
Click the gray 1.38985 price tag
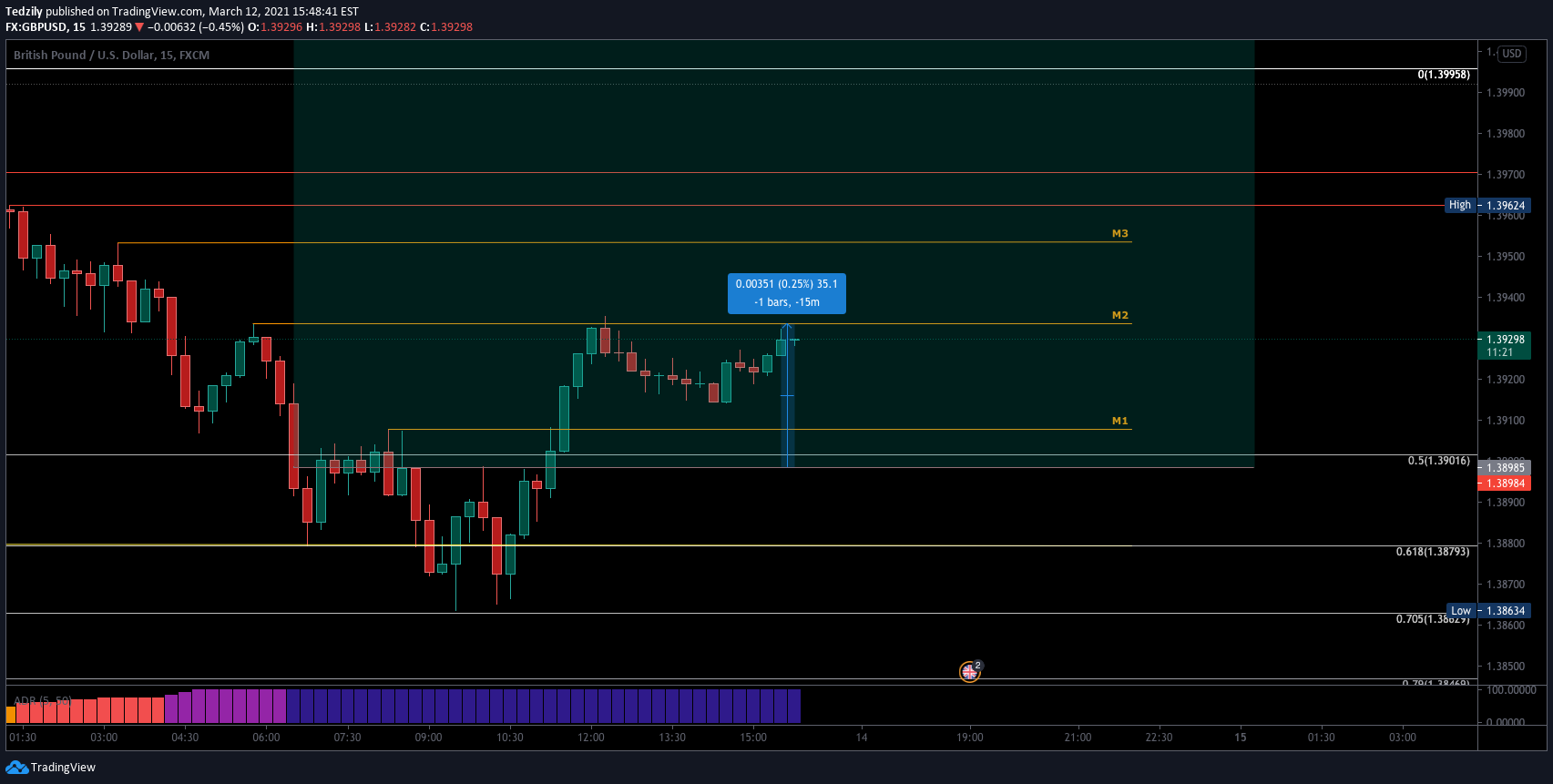(x=1504, y=468)
